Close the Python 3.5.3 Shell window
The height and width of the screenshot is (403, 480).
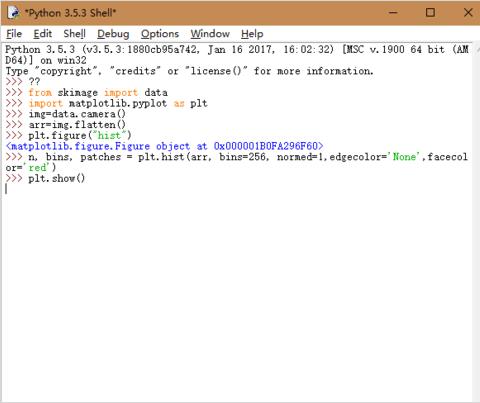[468, 13]
